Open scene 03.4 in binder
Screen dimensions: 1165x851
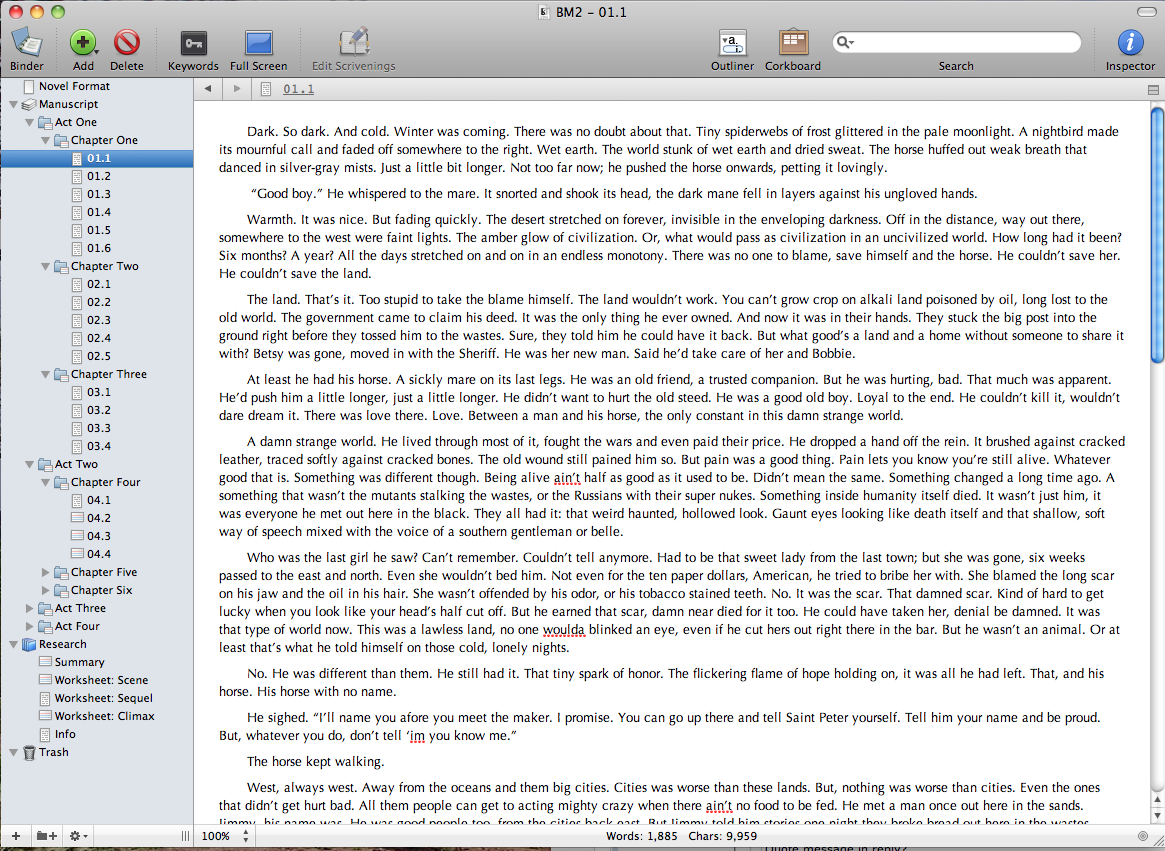pyautogui.click(x=99, y=447)
